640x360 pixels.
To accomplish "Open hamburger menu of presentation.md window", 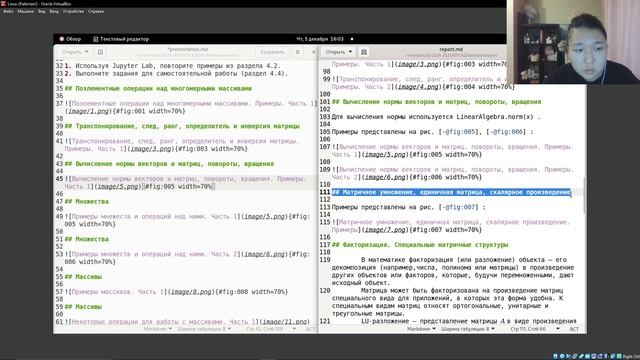I will coord(298,52).
